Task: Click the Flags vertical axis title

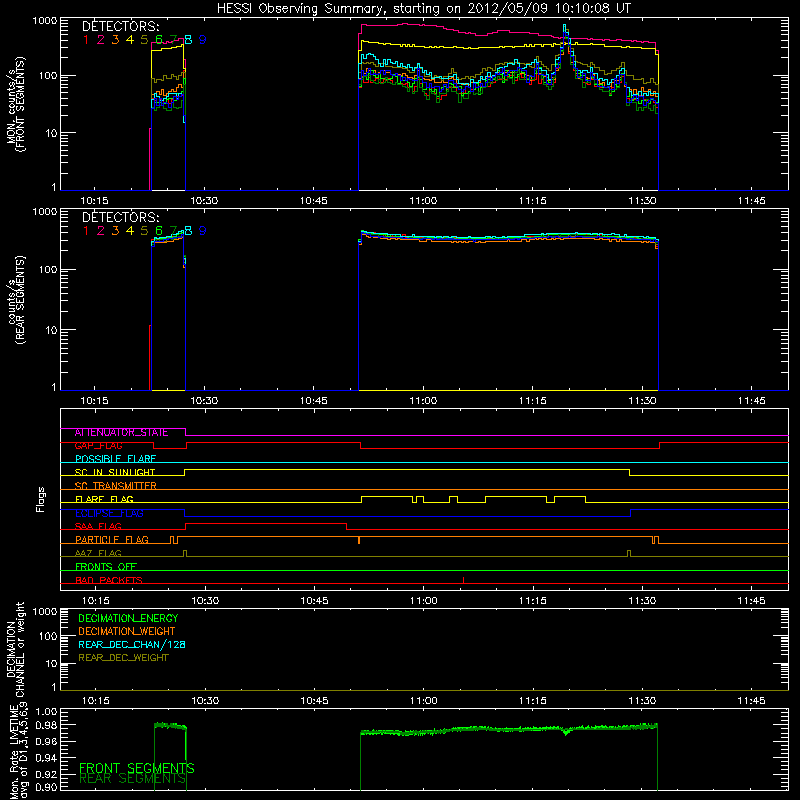Action: coord(41,499)
